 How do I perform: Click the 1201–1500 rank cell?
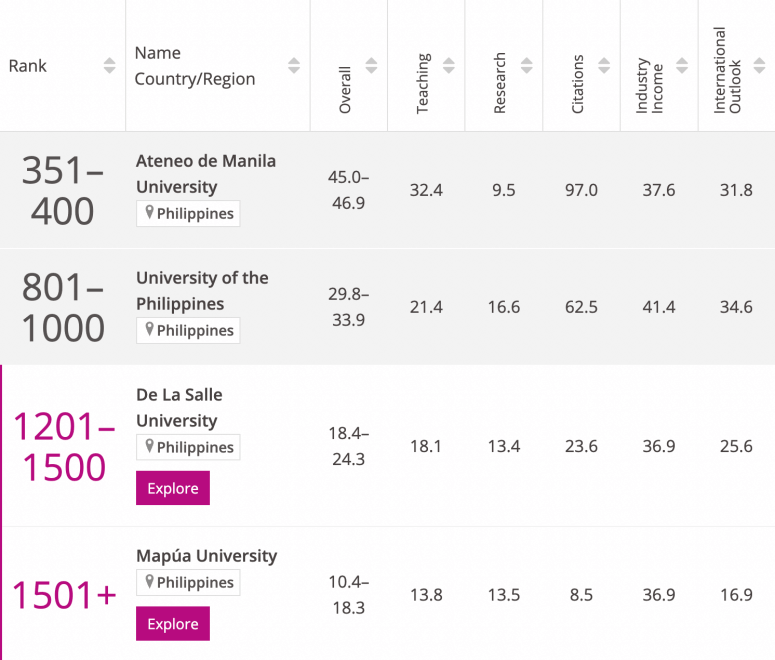[x=64, y=446]
